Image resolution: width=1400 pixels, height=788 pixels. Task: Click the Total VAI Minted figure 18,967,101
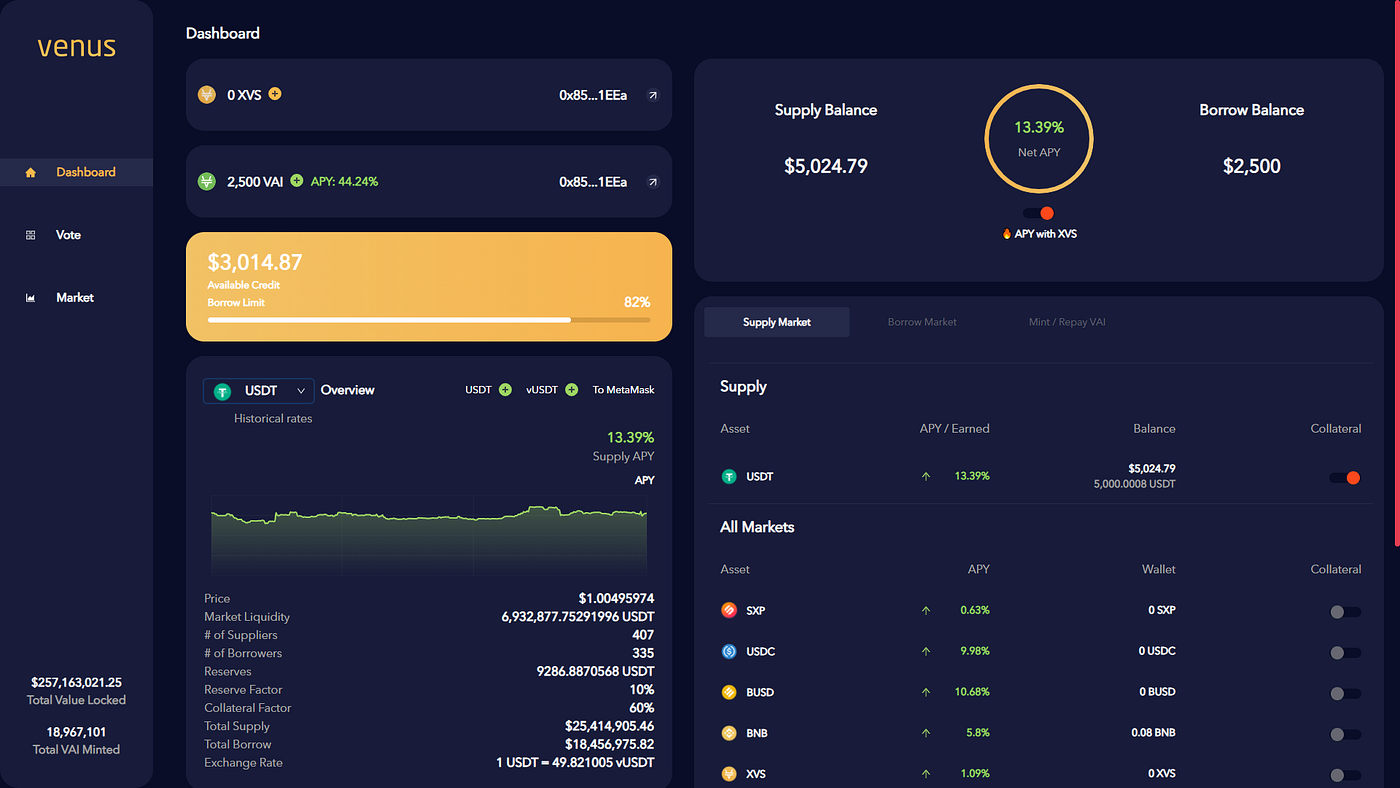(x=76, y=732)
